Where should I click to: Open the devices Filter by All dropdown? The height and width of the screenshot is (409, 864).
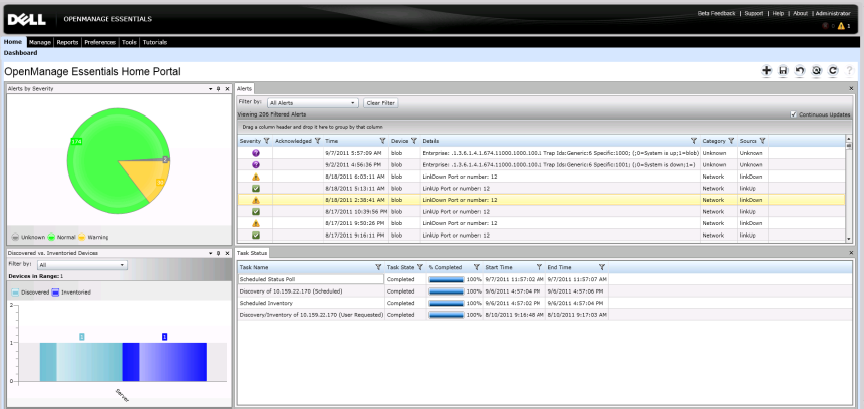point(82,265)
